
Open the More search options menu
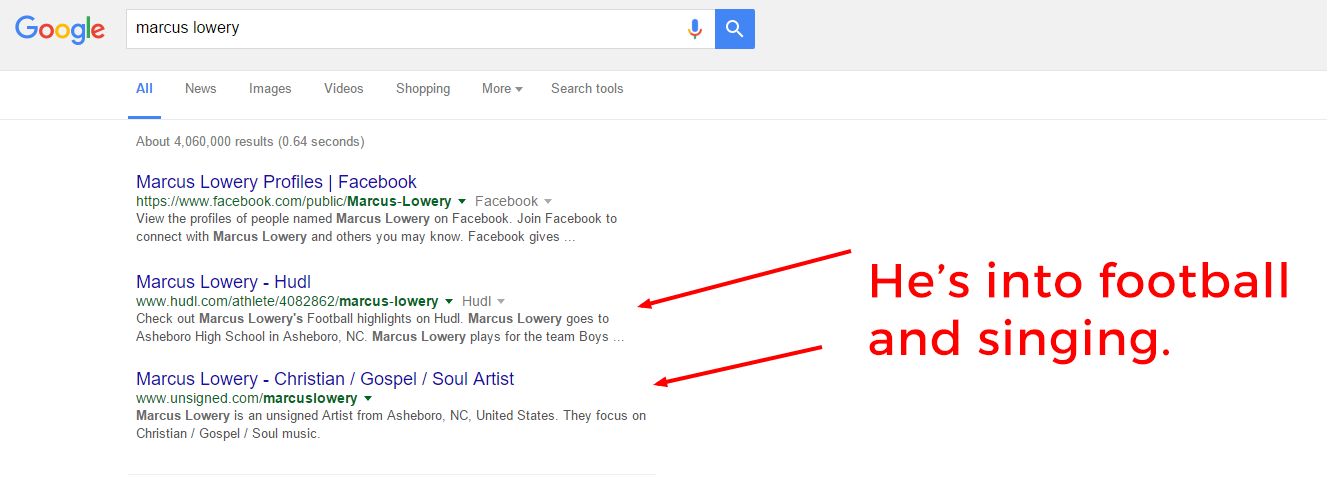(x=502, y=89)
